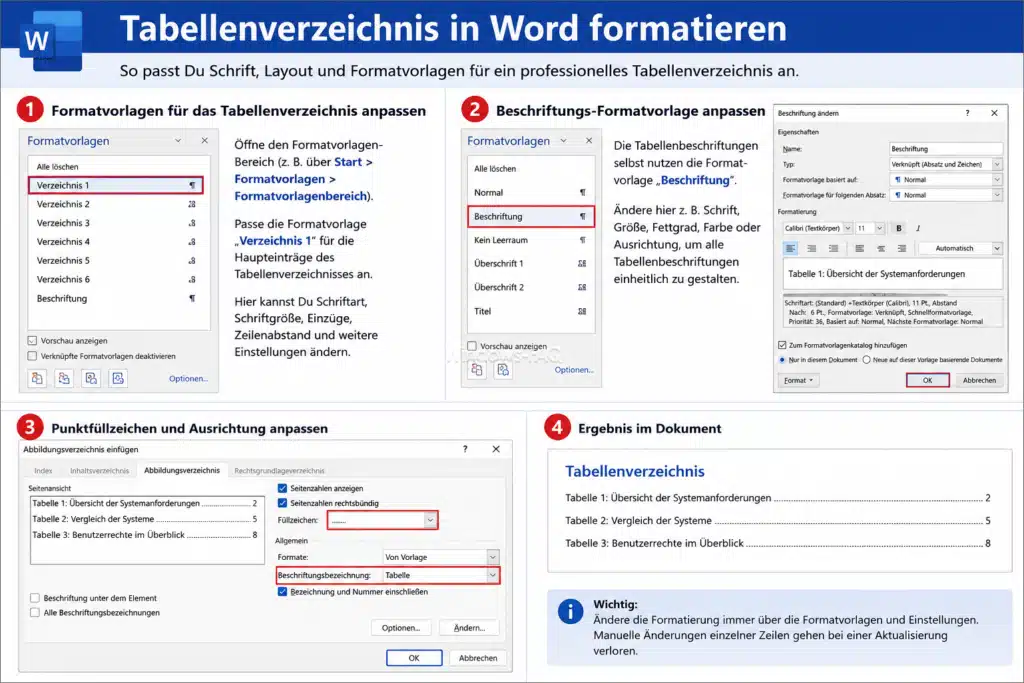This screenshot has width=1024, height=683.
Task: Toggle Seitenzahlen rechtsbündig
Action: [283, 503]
